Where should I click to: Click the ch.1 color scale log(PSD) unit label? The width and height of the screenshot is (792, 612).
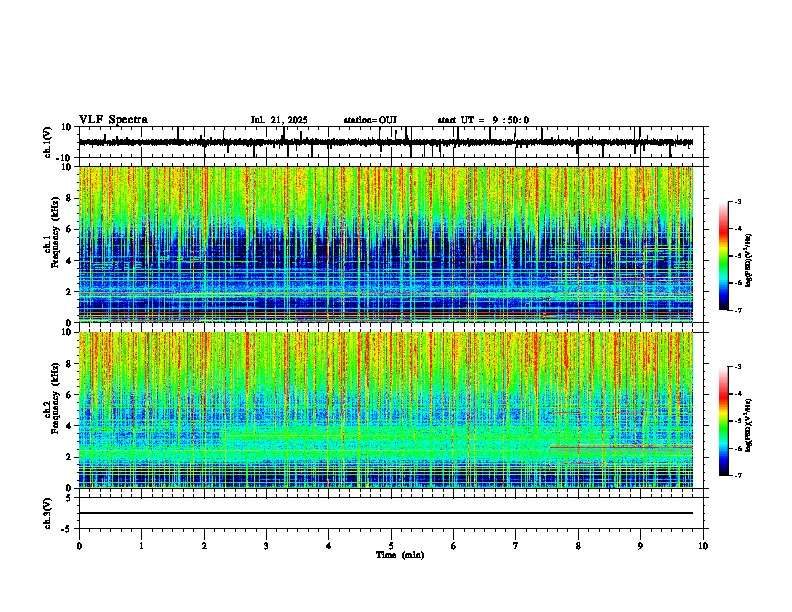click(x=749, y=261)
